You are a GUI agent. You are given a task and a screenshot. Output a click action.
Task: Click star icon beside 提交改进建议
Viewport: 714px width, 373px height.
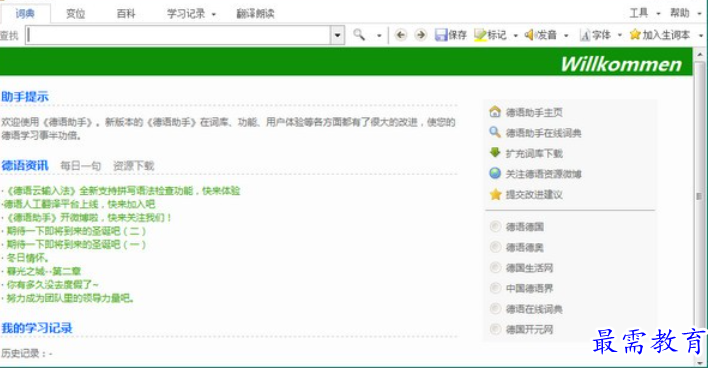pyautogui.click(x=495, y=194)
